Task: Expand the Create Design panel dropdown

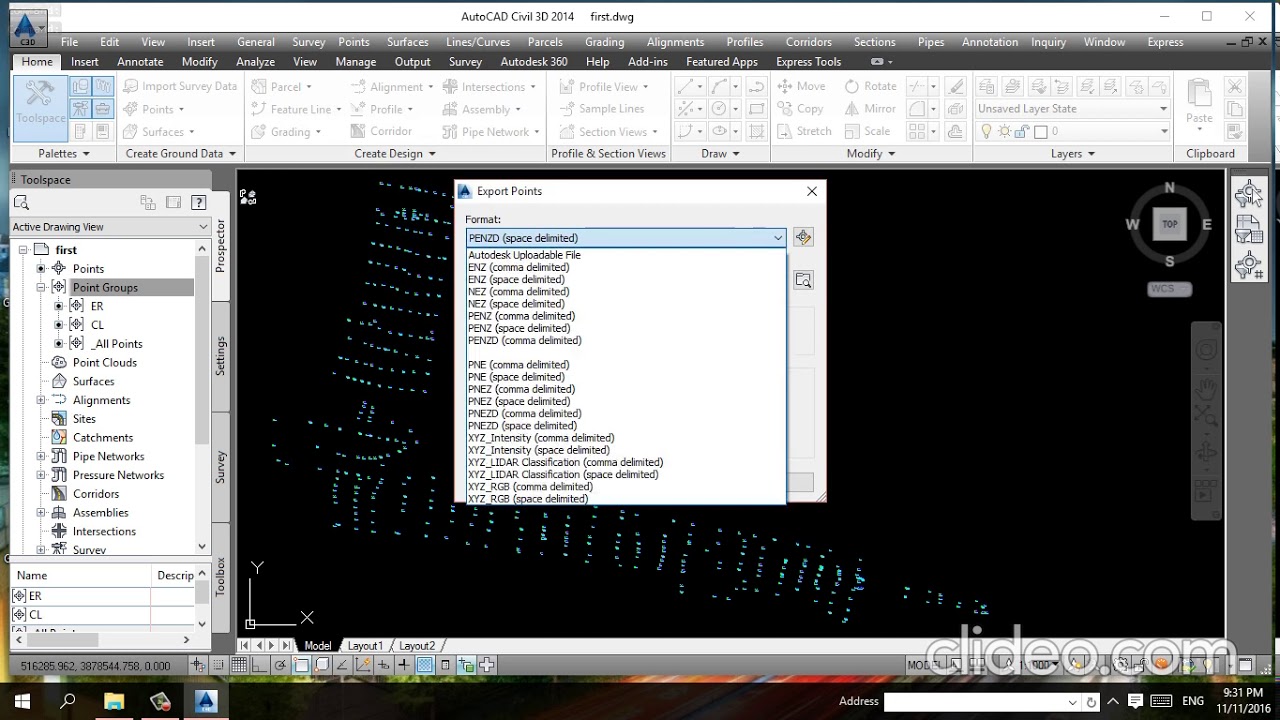Action: click(395, 154)
